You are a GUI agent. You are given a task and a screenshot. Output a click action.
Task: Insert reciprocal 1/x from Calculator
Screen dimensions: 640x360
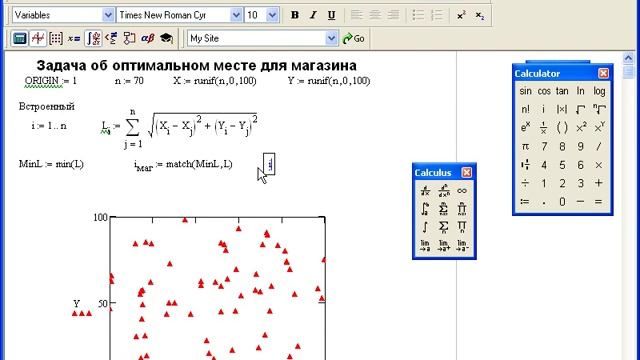coord(544,128)
